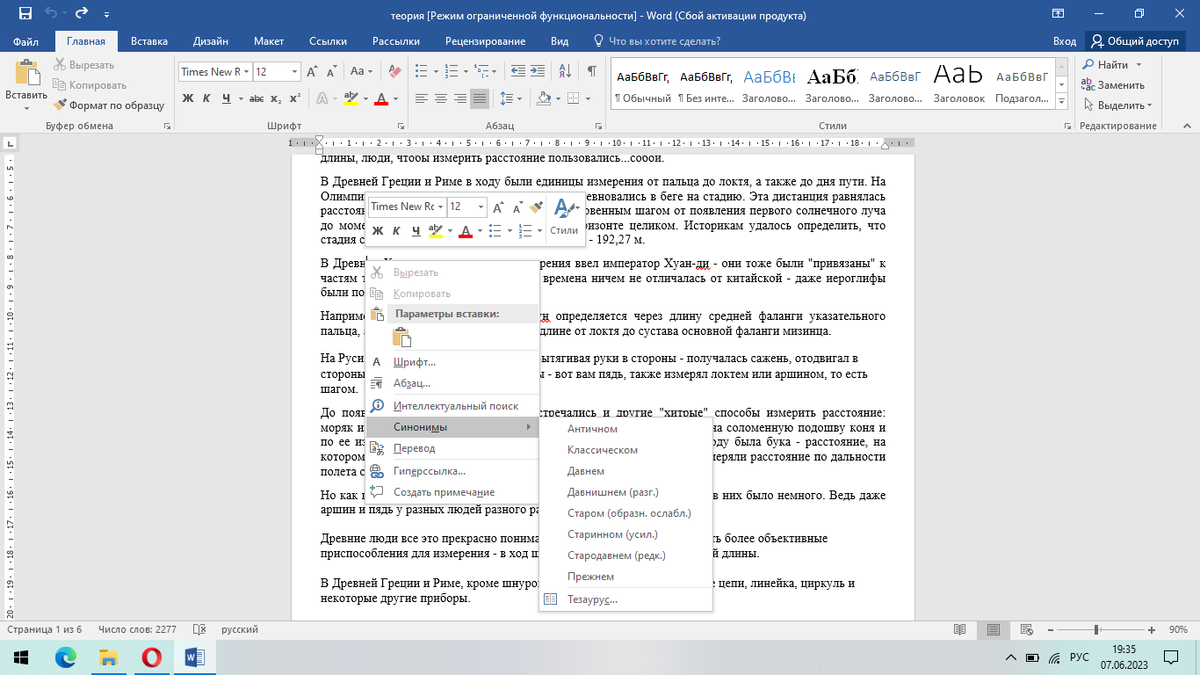Viewport: 1200px width, 675px height.
Task: Click mini toolbar Стили styles button
Action: click(564, 217)
